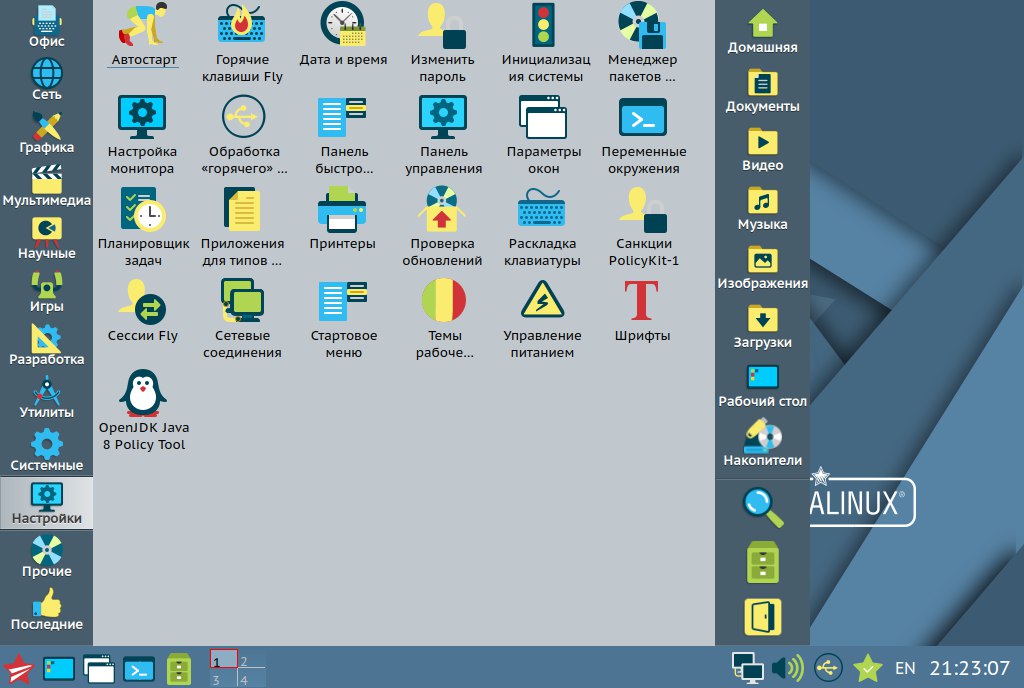1024x688 pixels.
Task: Select the Сеть menu category
Action: click(46, 79)
